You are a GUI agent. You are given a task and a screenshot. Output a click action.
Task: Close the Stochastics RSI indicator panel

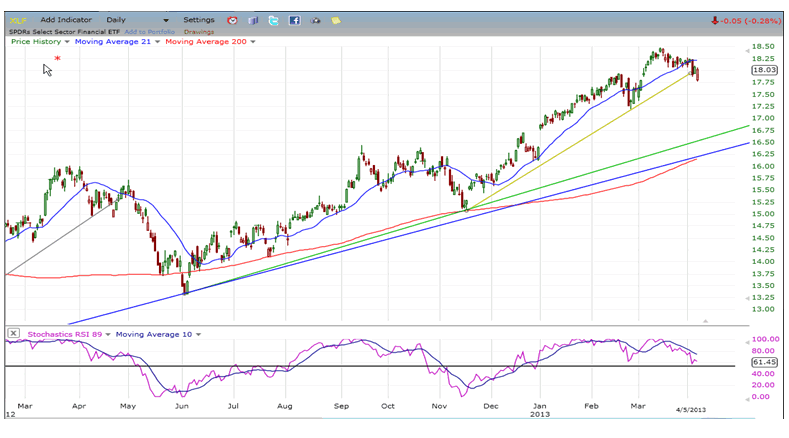click(13, 333)
